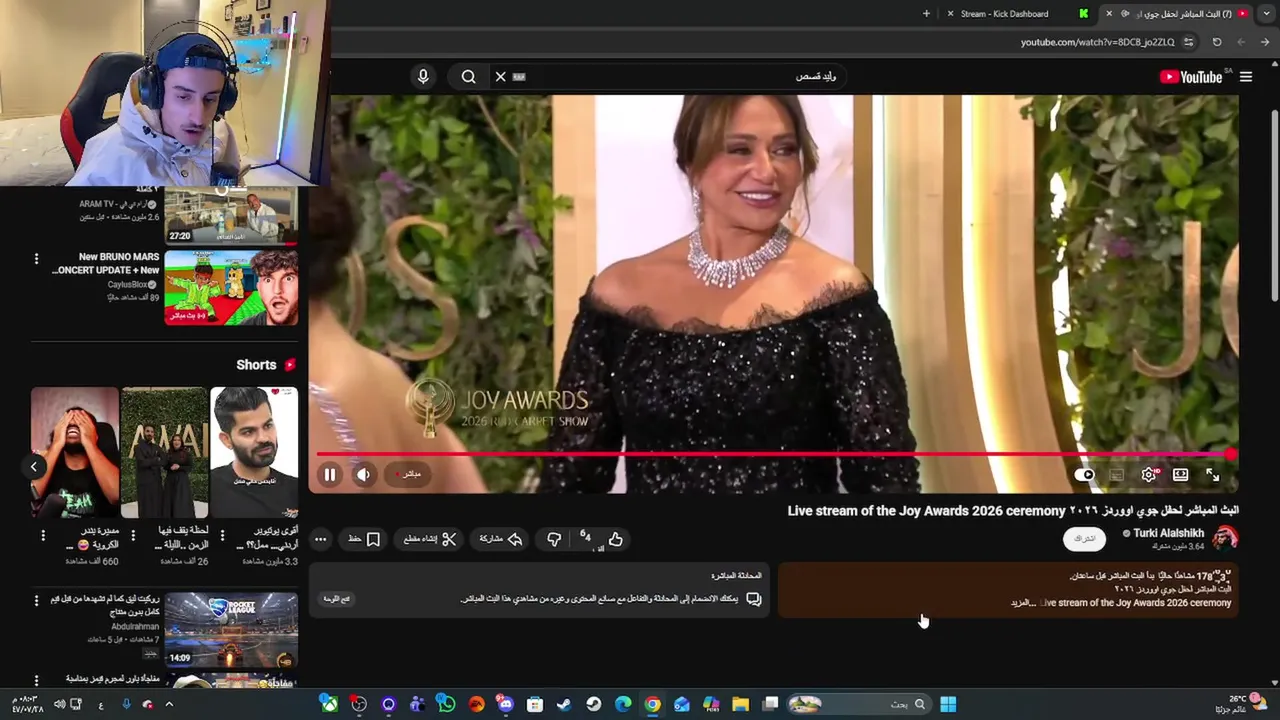Click inside the YouTube search field
The width and height of the screenshot is (1280, 720).
pyautogui.click(x=680, y=77)
